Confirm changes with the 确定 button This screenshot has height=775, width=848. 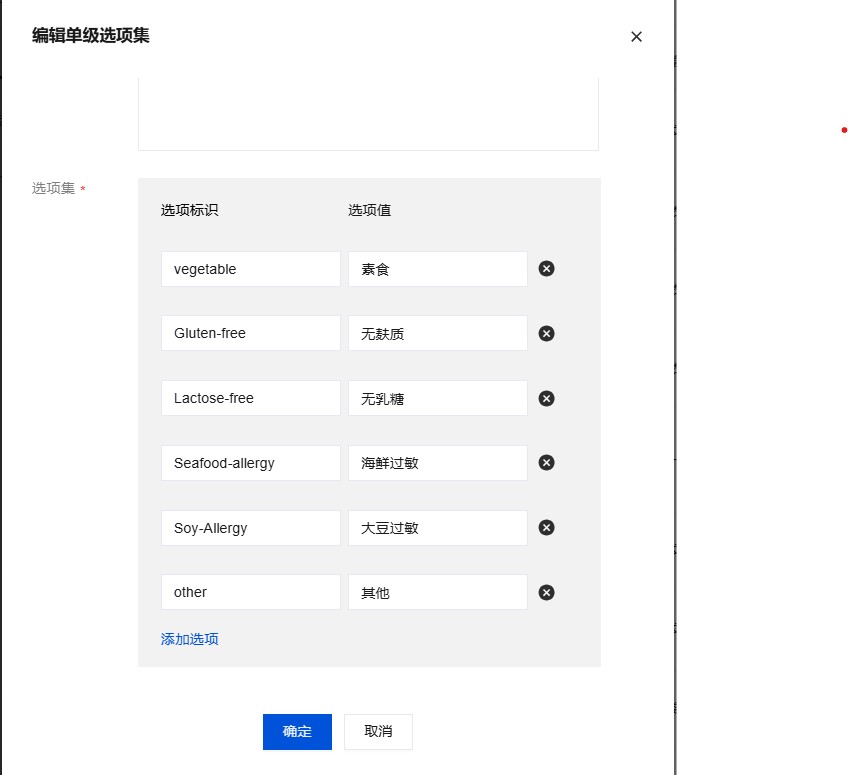[297, 731]
